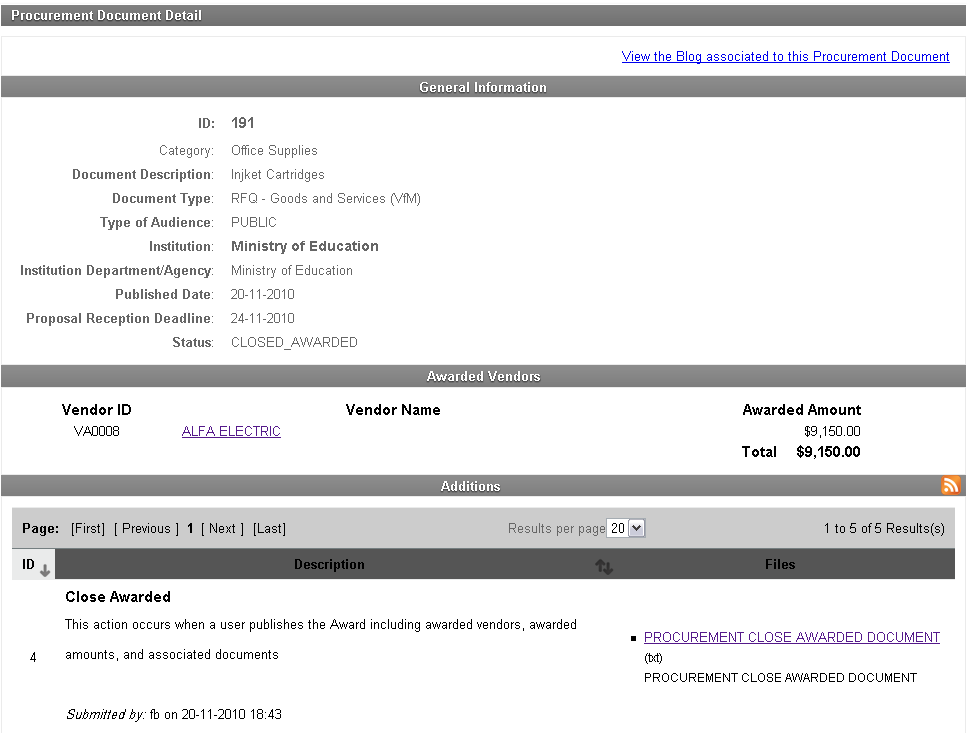Click the vendor ID VA0008 cell
This screenshot has height=733, width=968.
point(96,432)
